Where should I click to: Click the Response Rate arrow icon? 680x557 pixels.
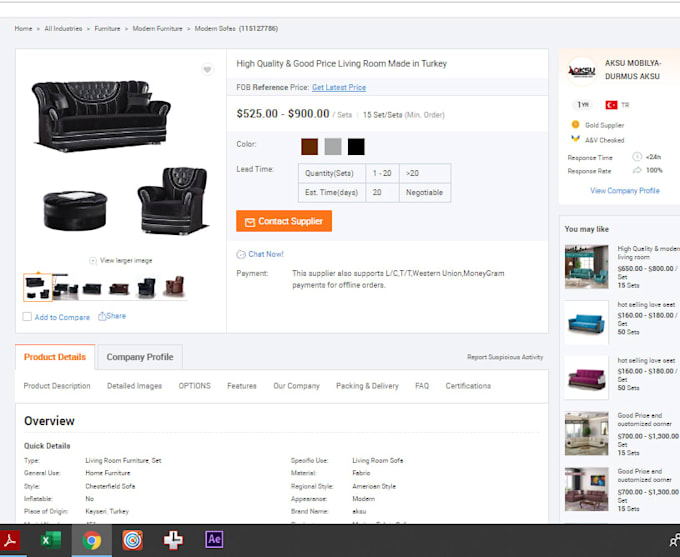click(637, 170)
